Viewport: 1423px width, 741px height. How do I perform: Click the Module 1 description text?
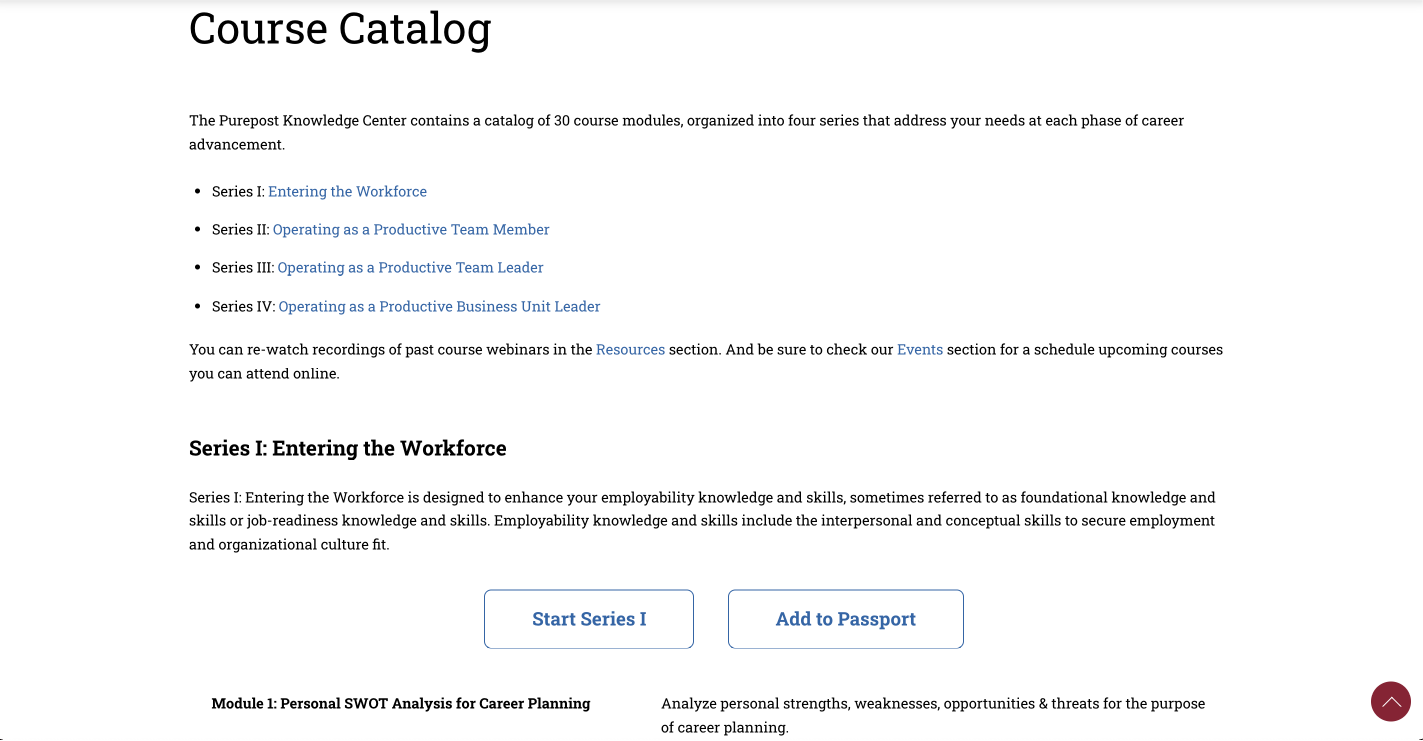tap(932, 714)
